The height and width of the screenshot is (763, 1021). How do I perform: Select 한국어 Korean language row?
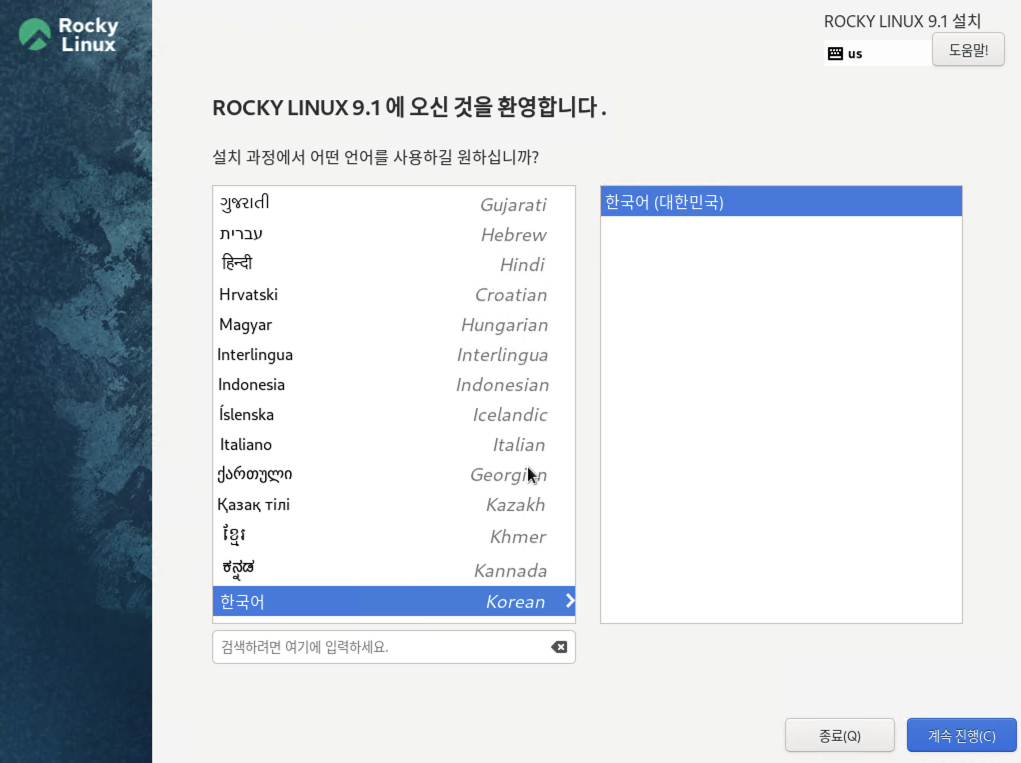(393, 601)
